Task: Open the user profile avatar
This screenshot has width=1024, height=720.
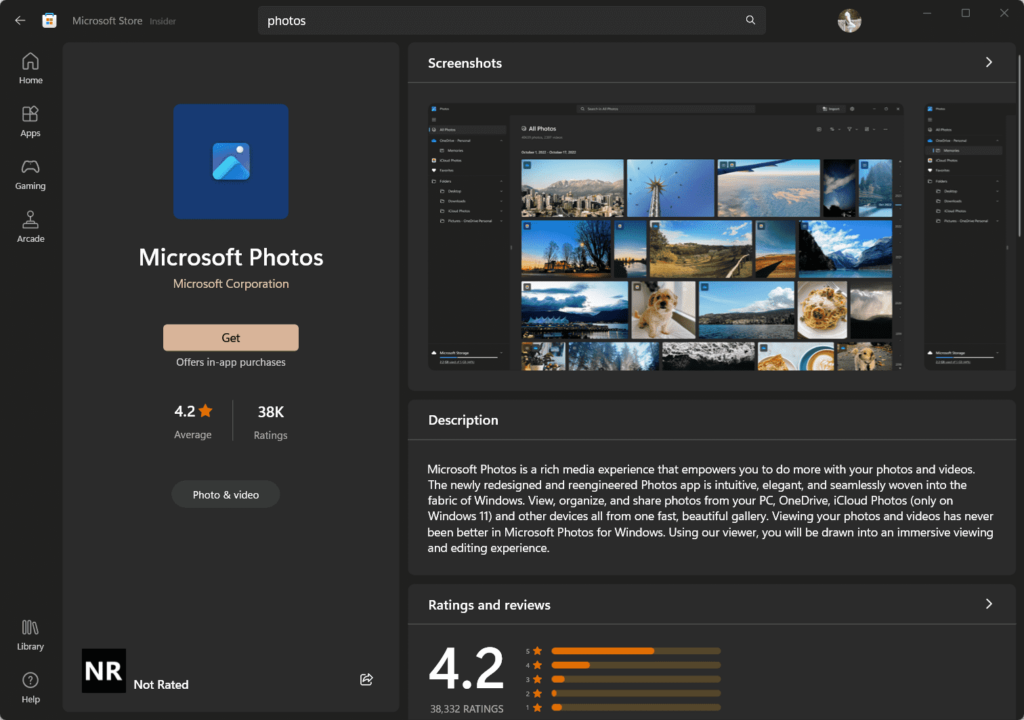Action: click(x=849, y=20)
